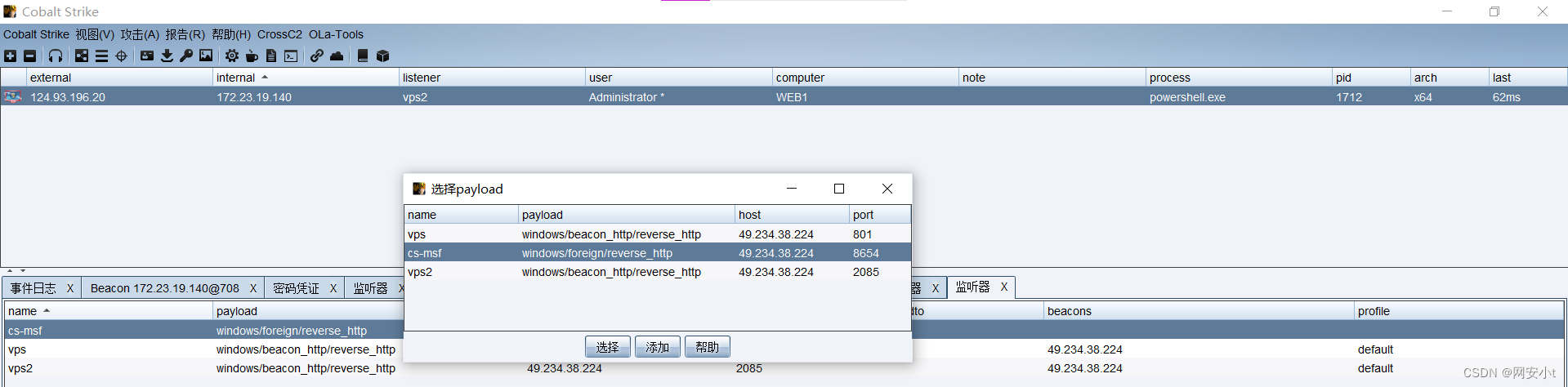
Task: Click the disconnect minus icon in toolbar
Action: (x=30, y=56)
